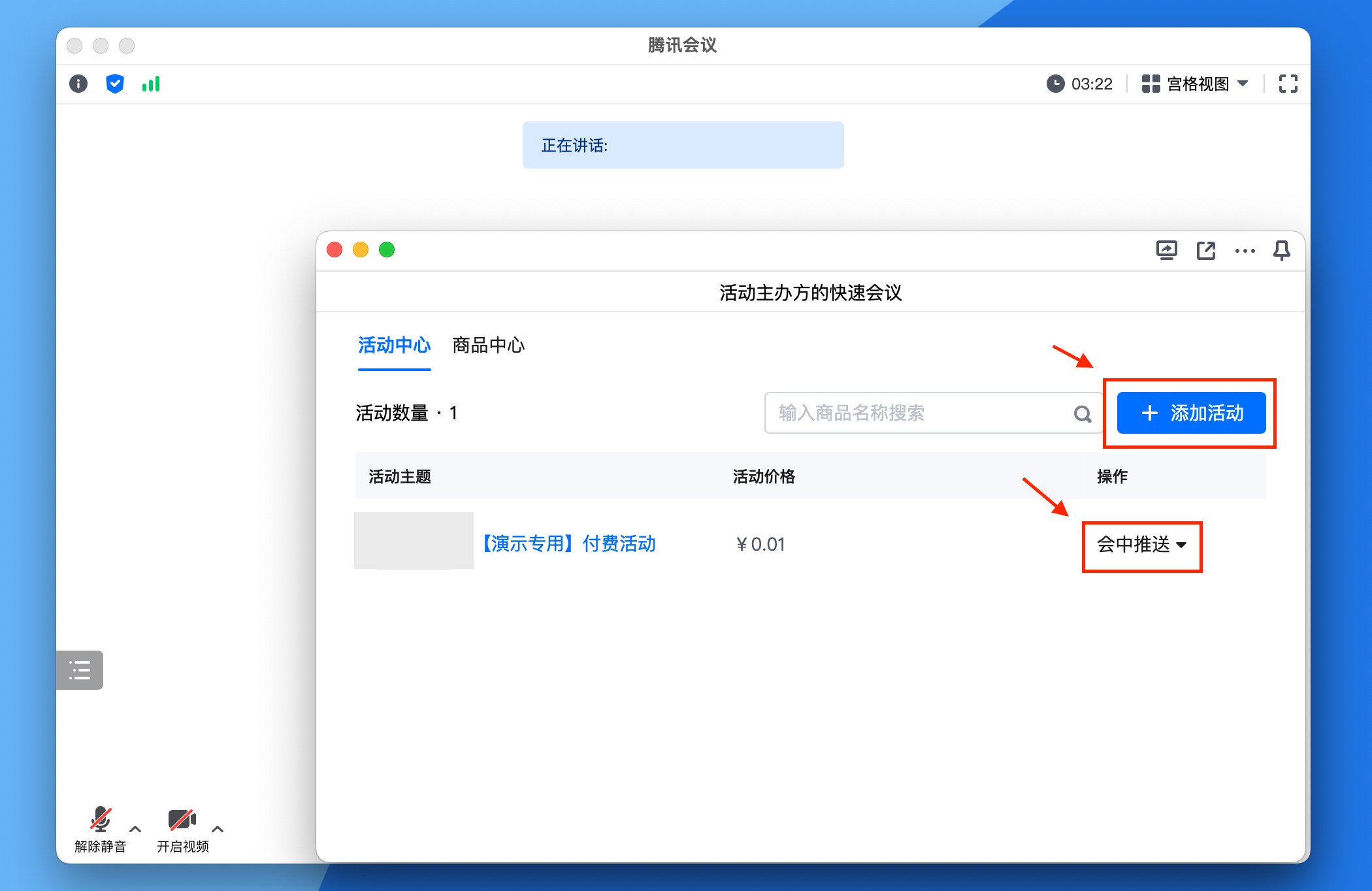Click the 操作 column header

pos(1112,476)
